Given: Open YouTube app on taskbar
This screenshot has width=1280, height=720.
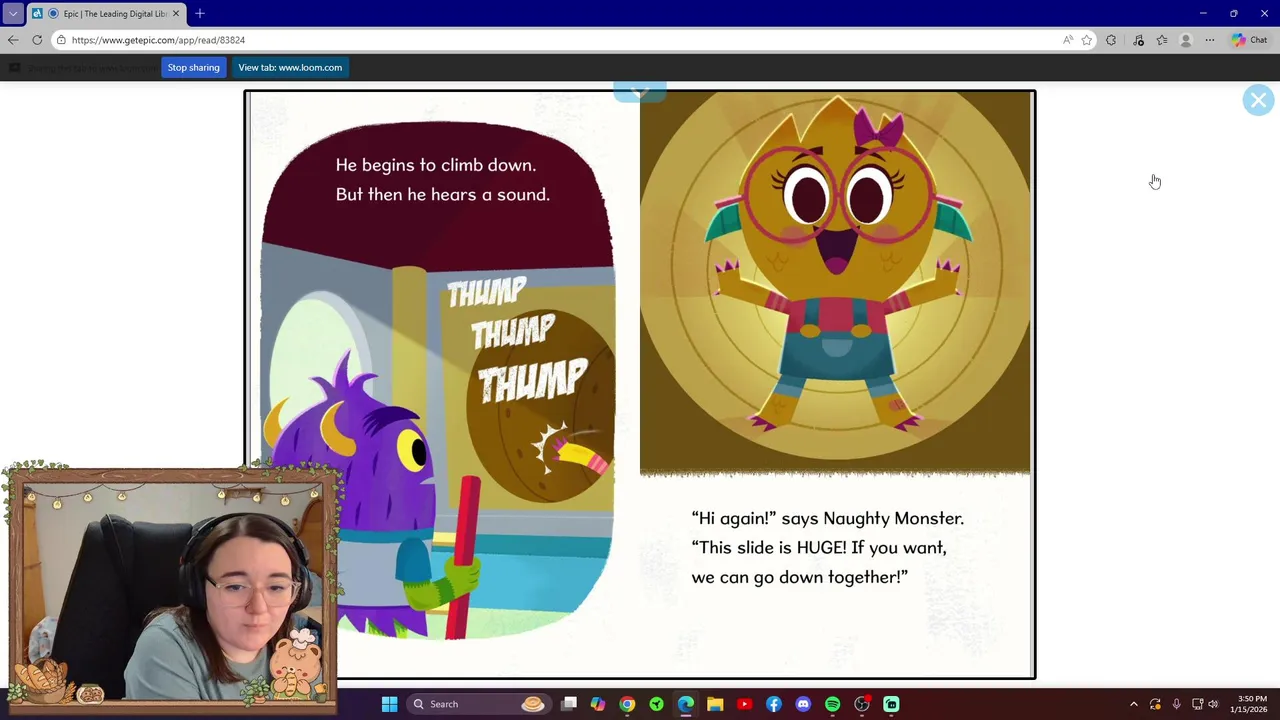Looking at the screenshot, I should pos(744,704).
